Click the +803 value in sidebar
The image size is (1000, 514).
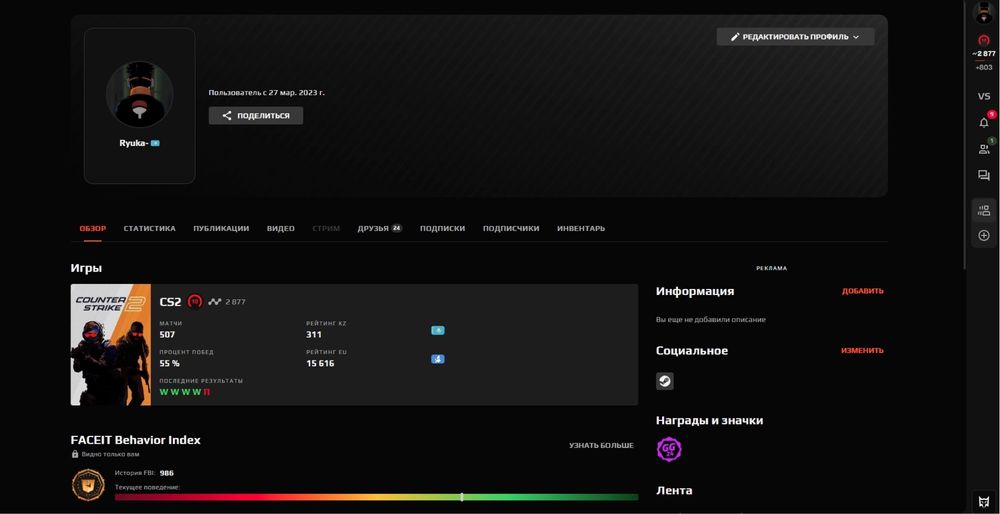click(x=984, y=67)
